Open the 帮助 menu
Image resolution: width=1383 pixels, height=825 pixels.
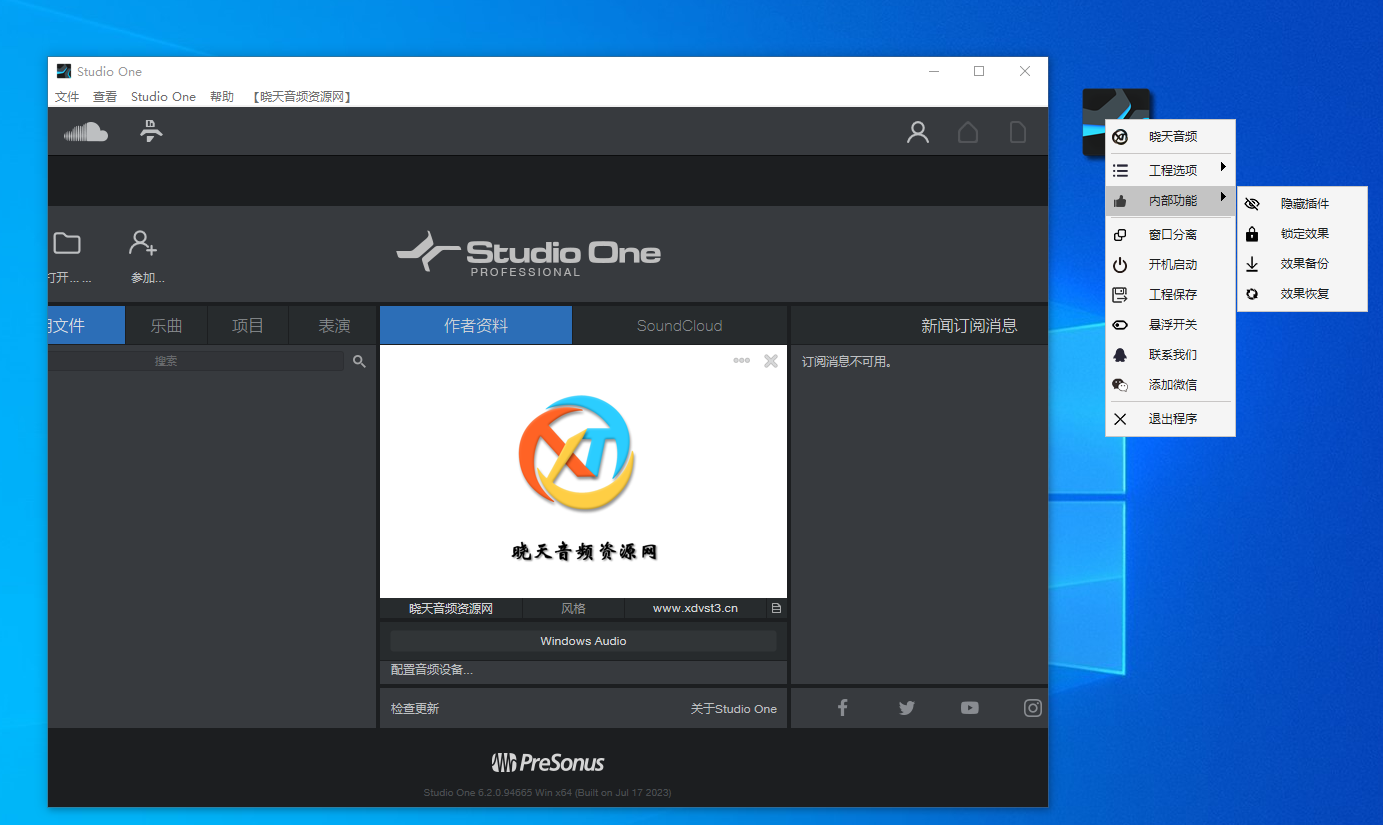222,97
